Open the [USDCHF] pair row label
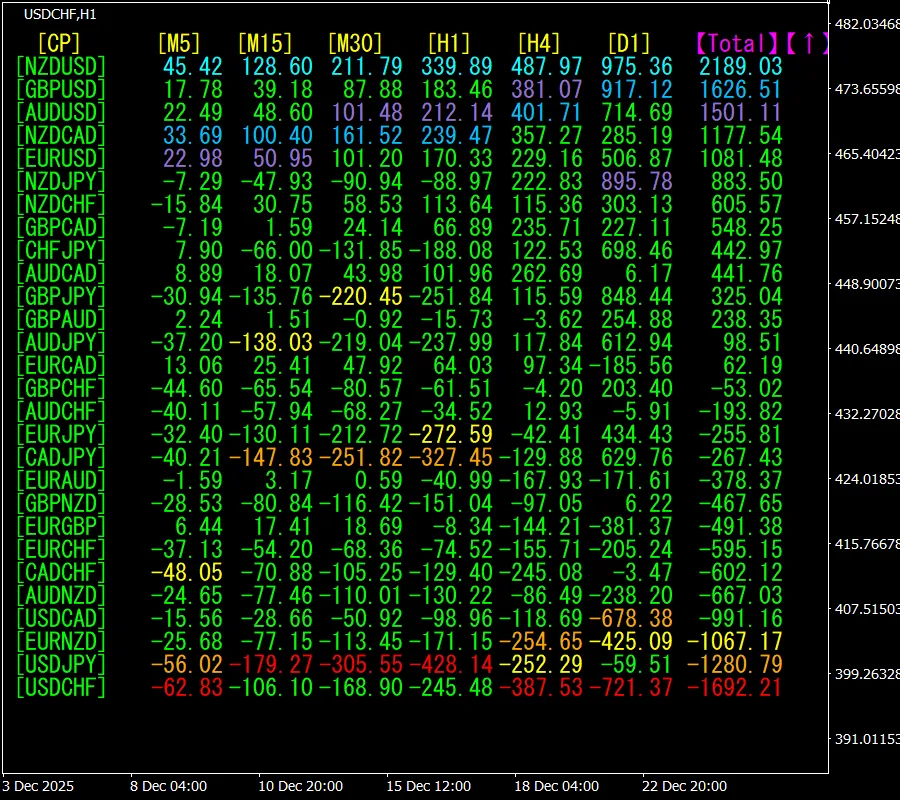Image resolution: width=900 pixels, height=800 pixels. click(61, 687)
